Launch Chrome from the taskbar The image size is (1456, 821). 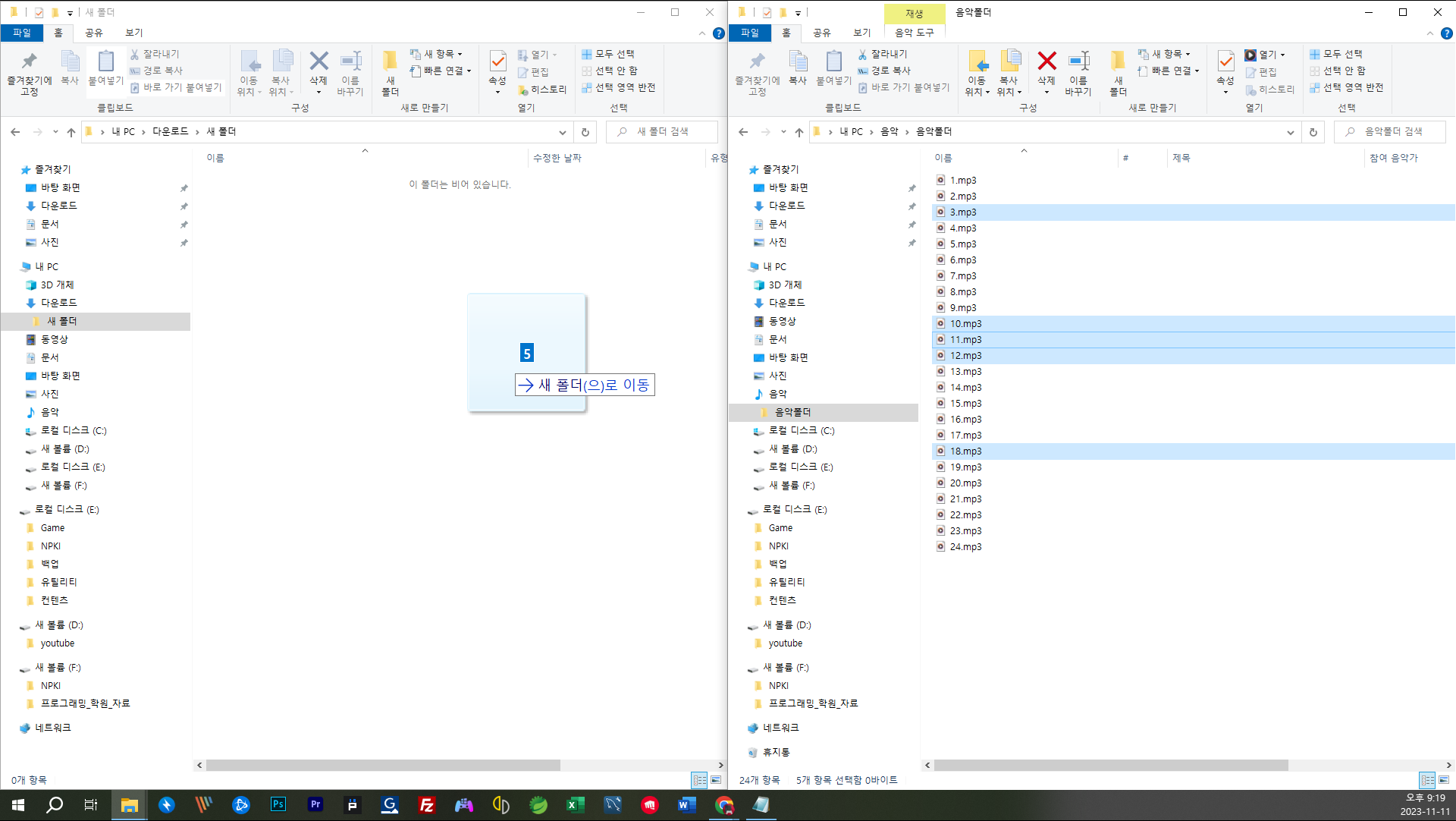[x=723, y=805]
